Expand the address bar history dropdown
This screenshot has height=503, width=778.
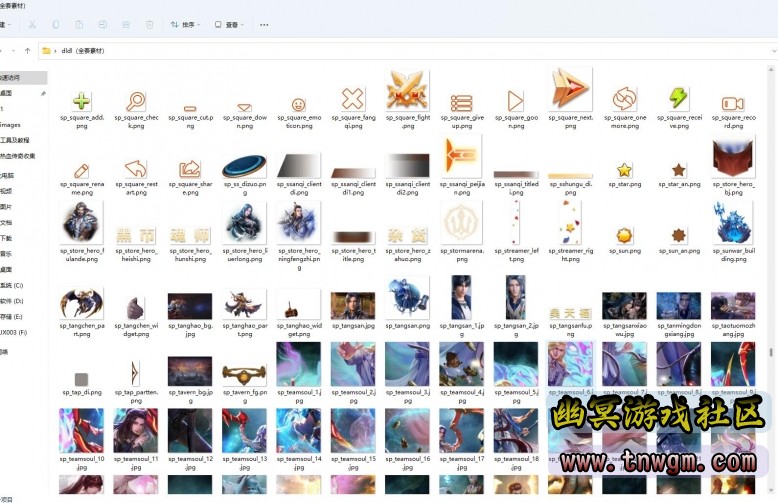point(774,51)
